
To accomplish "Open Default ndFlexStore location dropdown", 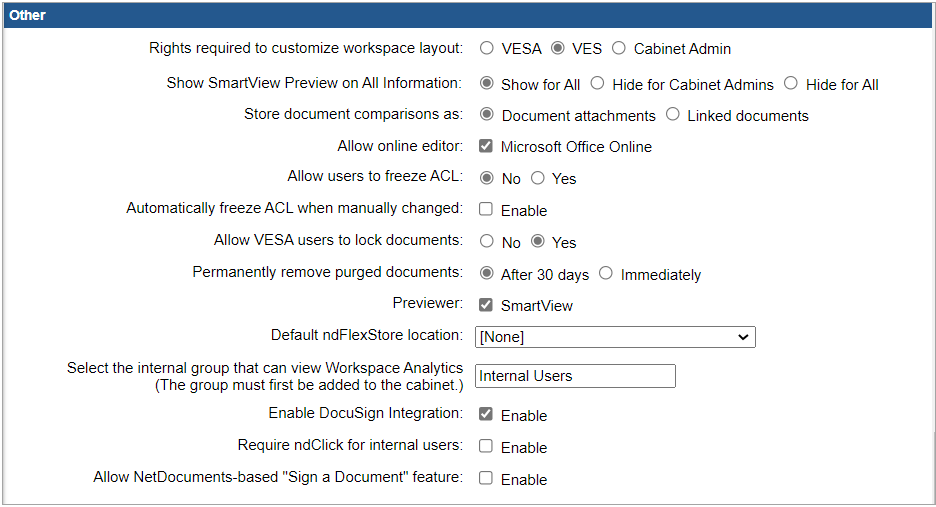I will pyautogui.click(x=615, y=337).
